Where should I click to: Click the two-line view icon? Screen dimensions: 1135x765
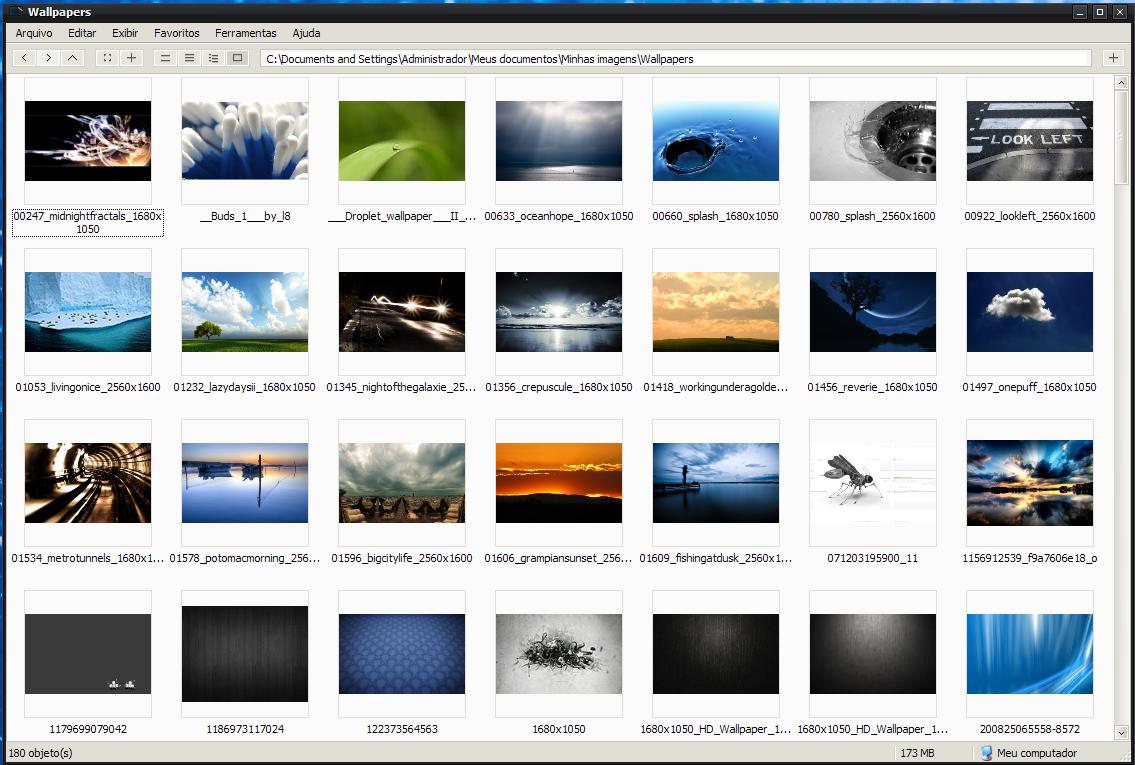tap(165, 58)
